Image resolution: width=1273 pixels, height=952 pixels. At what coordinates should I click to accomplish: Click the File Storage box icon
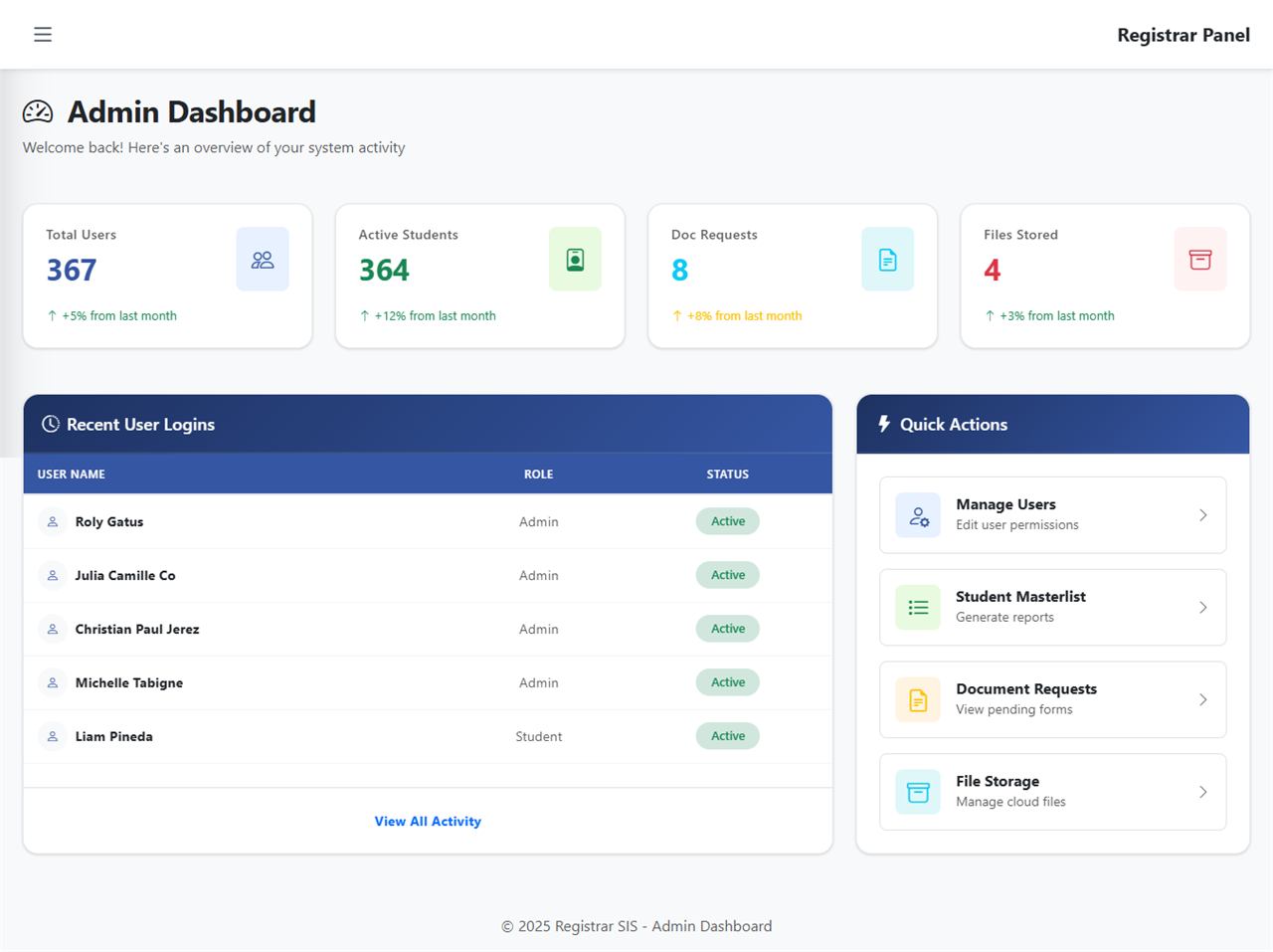point(918,793)
